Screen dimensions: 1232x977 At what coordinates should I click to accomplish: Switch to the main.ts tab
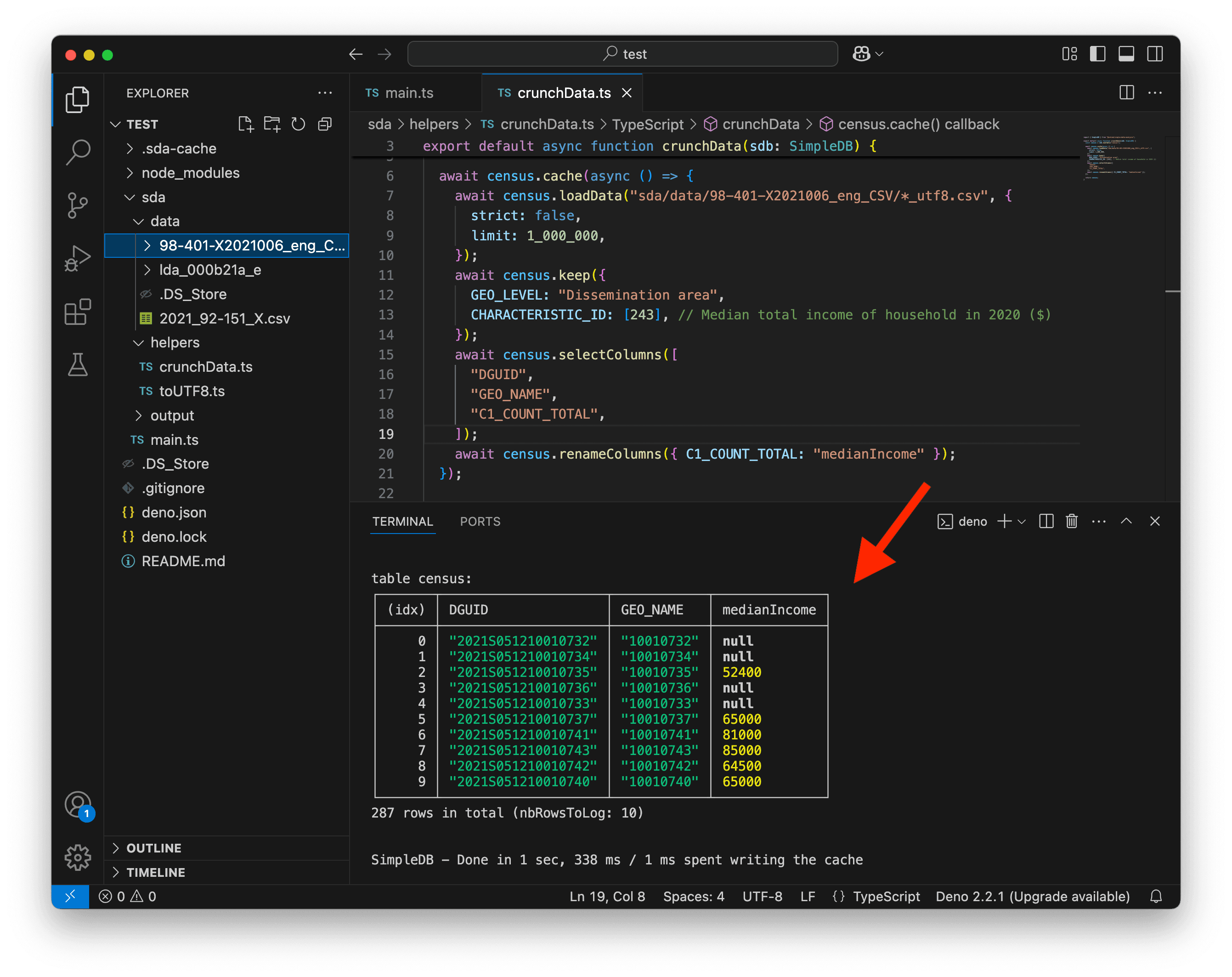pyautogui.click(x=409, y=93)
